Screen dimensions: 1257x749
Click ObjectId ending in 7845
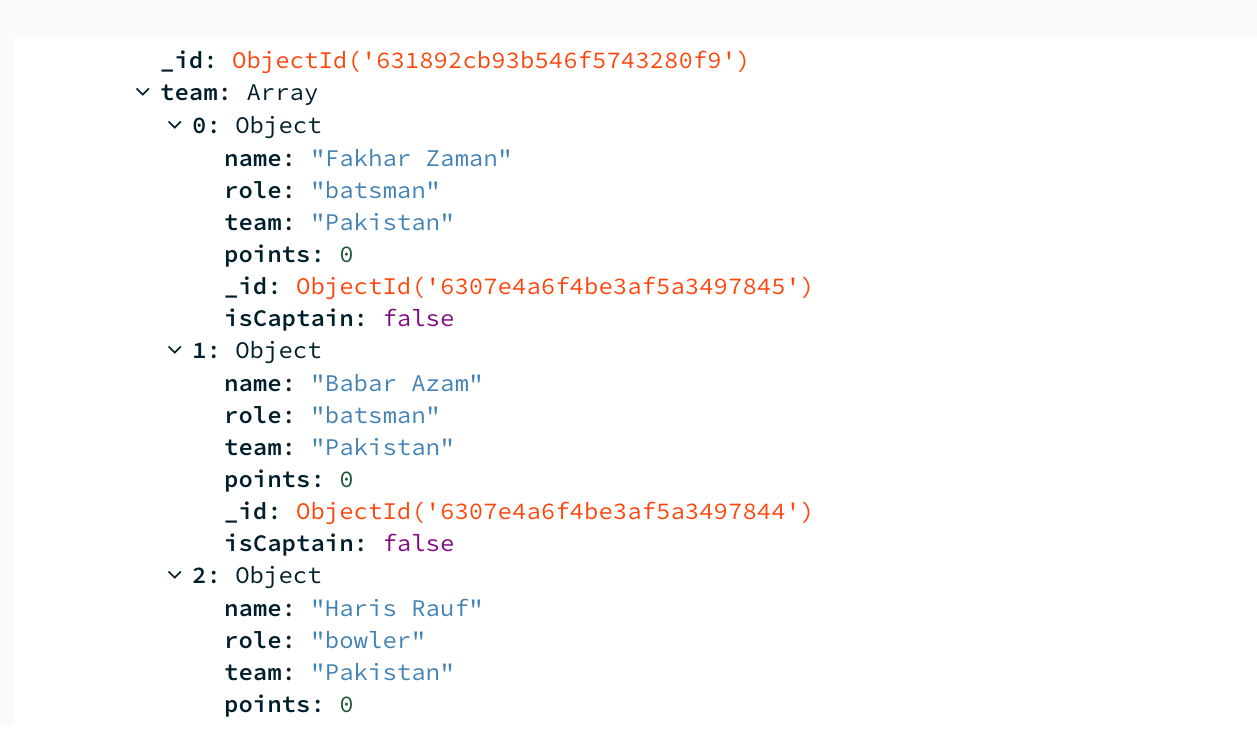554,287
